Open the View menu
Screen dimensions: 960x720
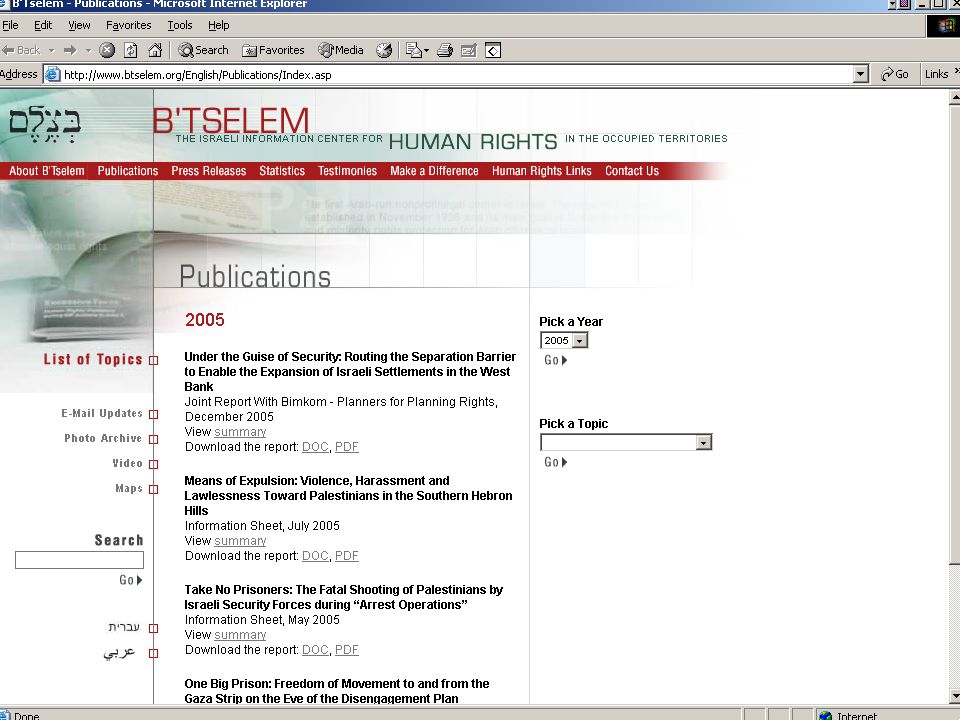tap(79, 25)
